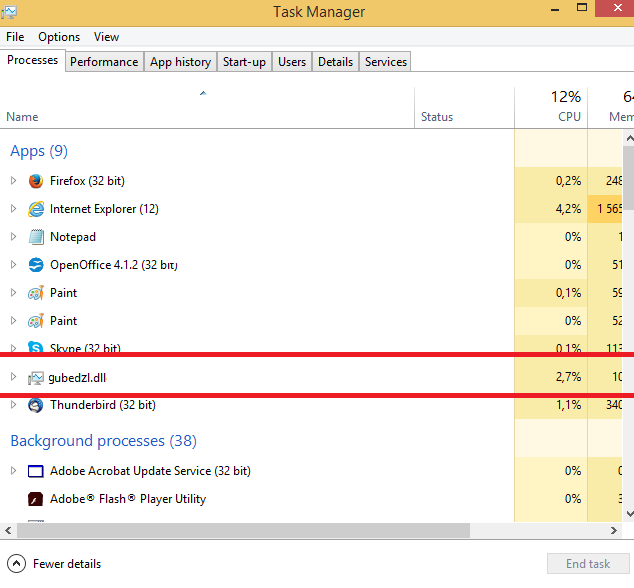Click the first Paint row icon with 0,1% CPU
The image size is (634, 588).
pos(36,293)
